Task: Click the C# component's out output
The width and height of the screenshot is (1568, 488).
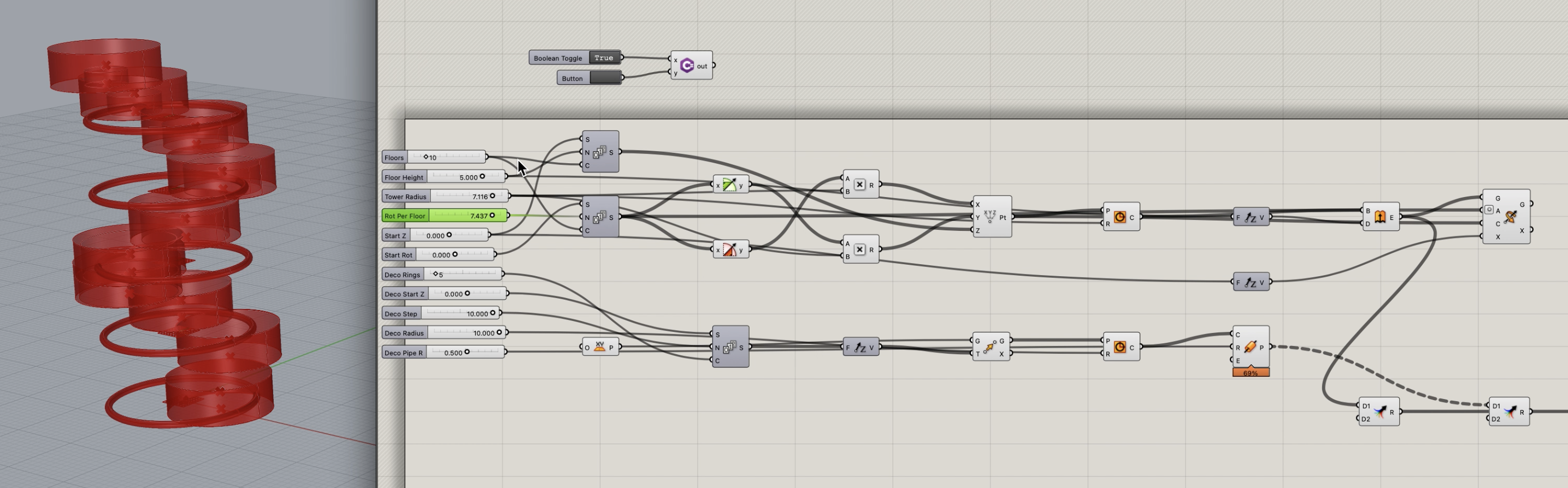Action: click(x=702, y=66)
